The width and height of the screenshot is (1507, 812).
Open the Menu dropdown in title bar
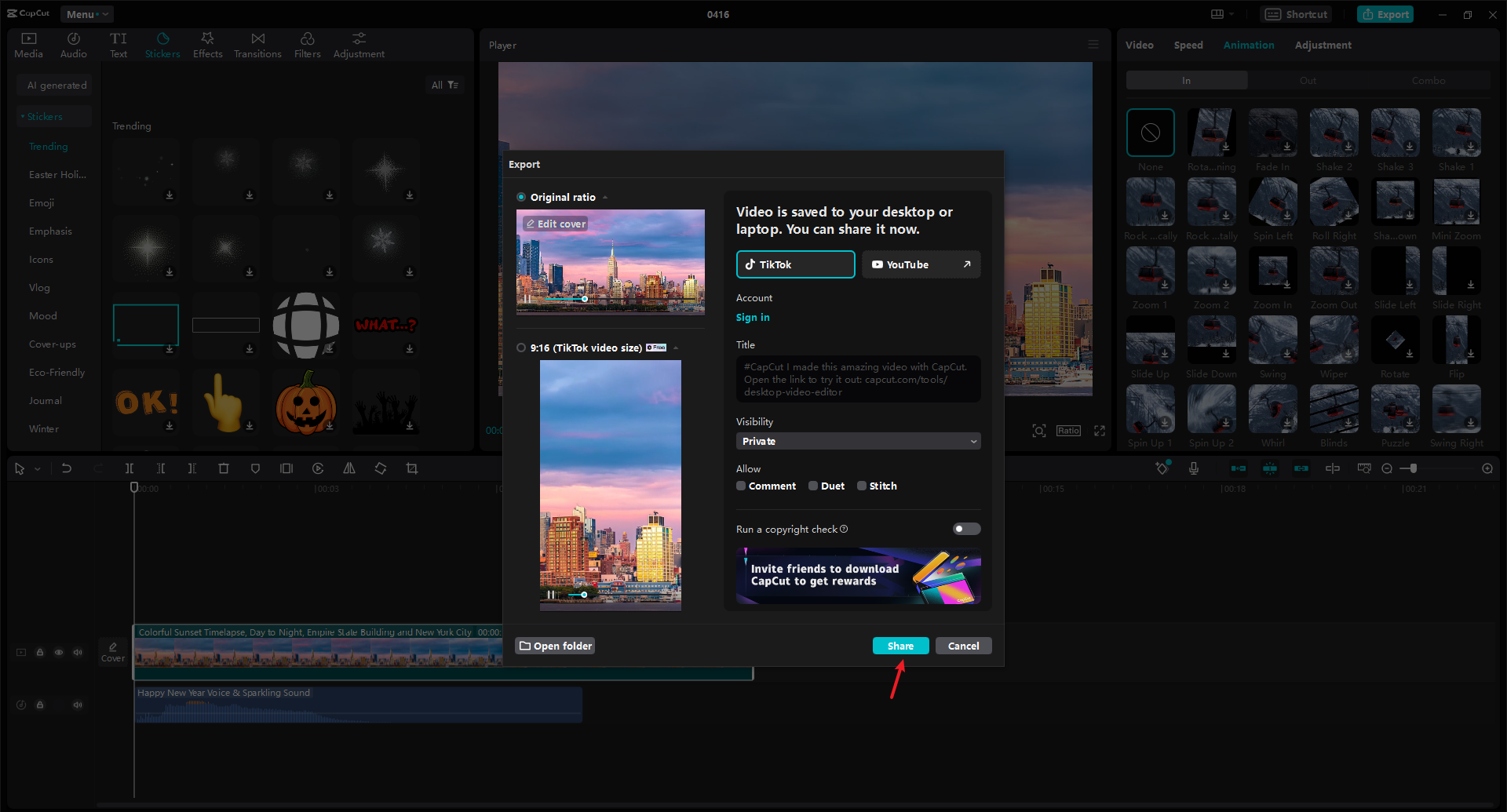pos(86,14)
